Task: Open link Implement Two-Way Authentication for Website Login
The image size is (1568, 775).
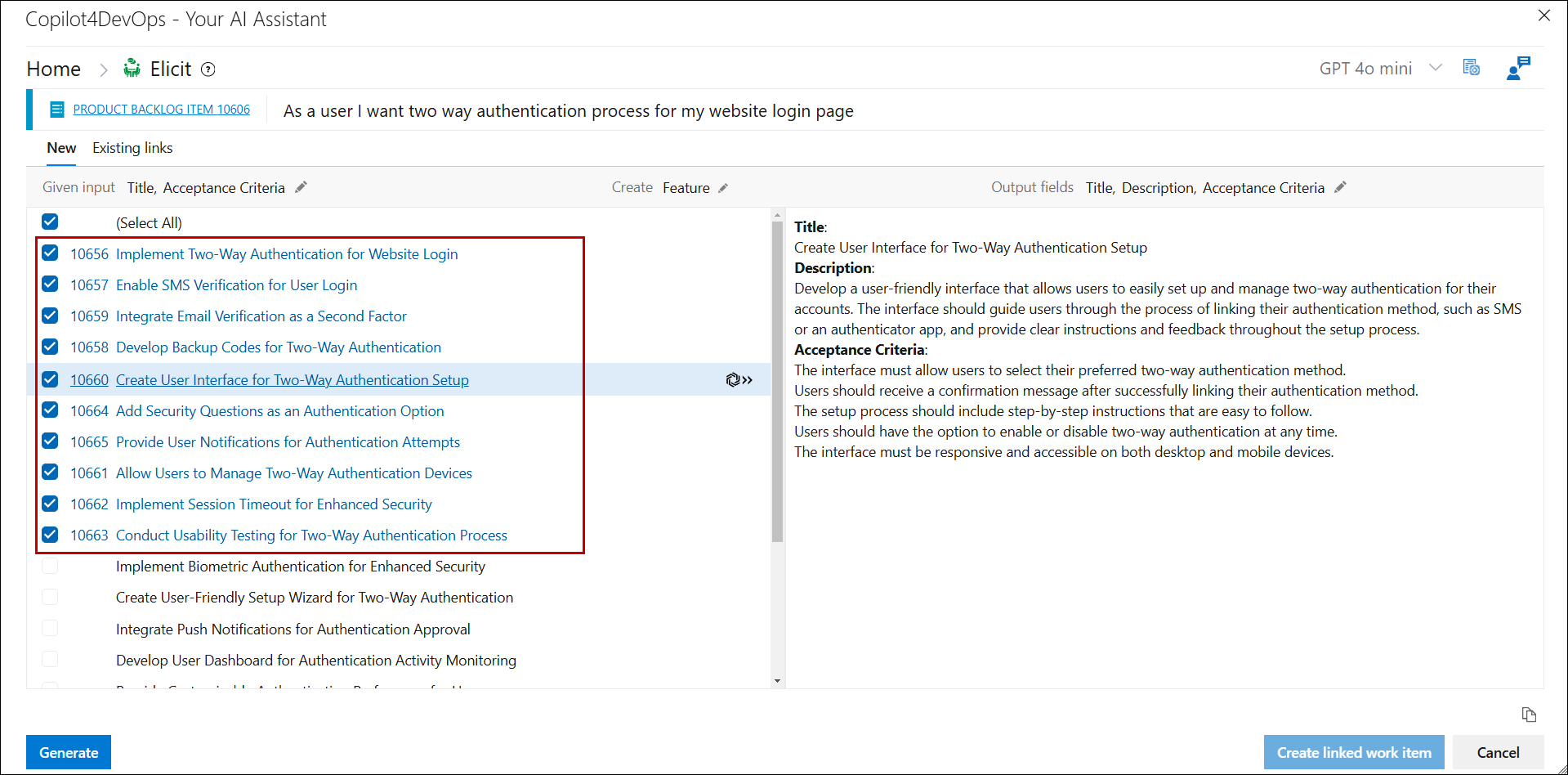Action: (287, 254)
